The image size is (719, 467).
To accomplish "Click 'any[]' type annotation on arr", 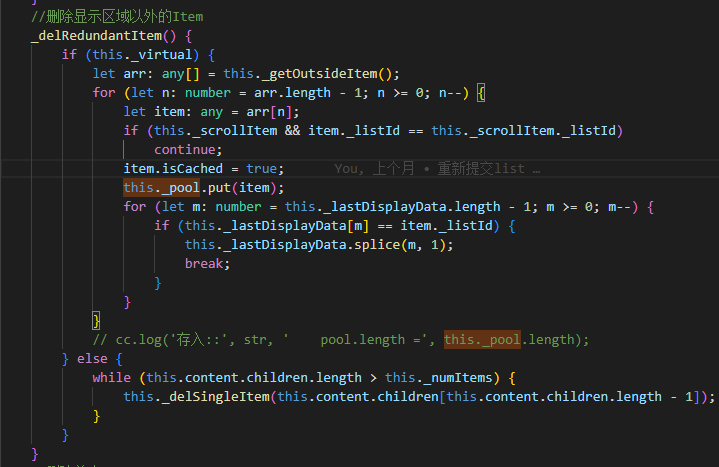I will click(181, 74).
